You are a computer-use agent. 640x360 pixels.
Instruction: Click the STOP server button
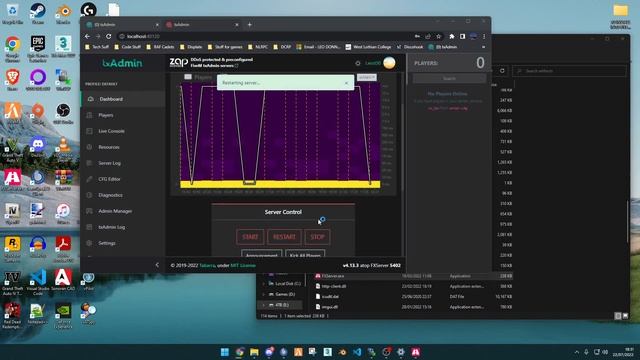click(317, 237)
